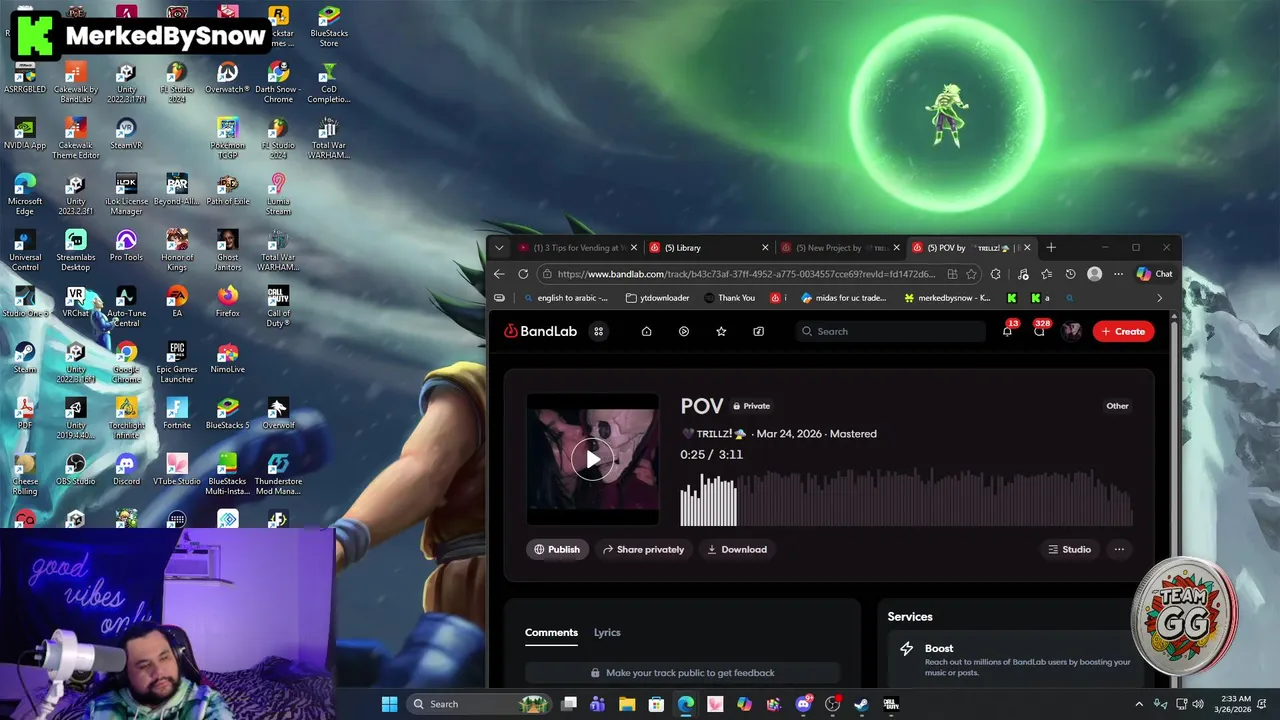Open the Firefox desktop icon

pos(228,301)
